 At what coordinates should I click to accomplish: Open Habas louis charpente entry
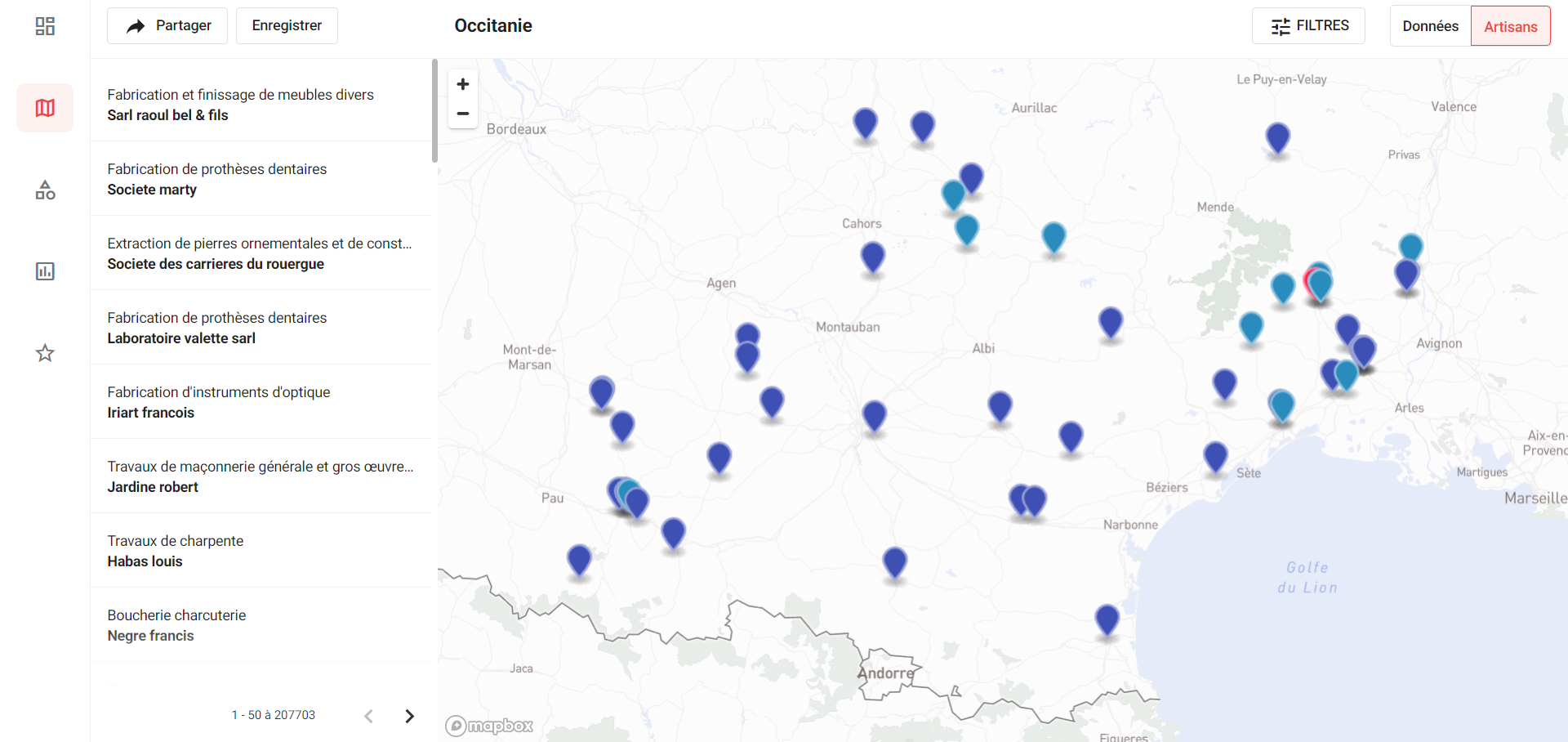[261, 551]
